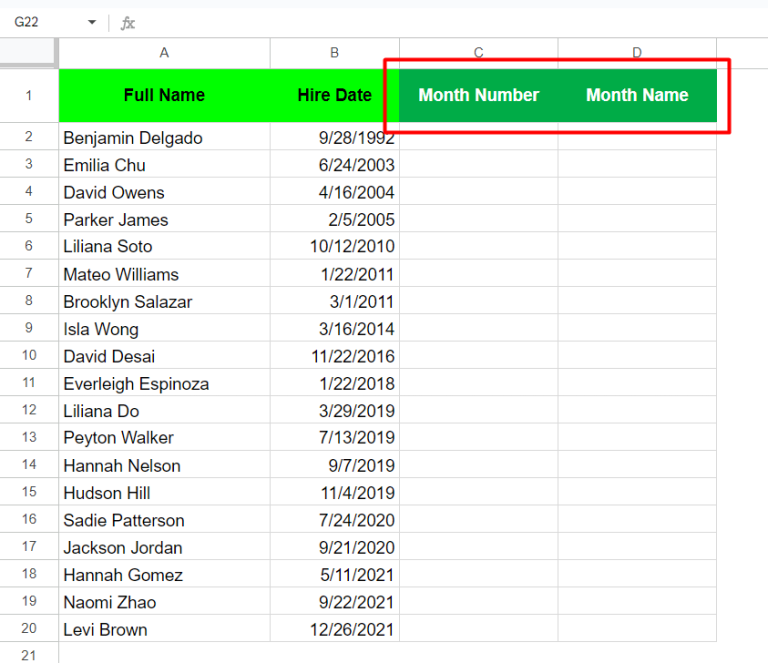Select row 20 header
768x663 pixels.
click(29, 628)
